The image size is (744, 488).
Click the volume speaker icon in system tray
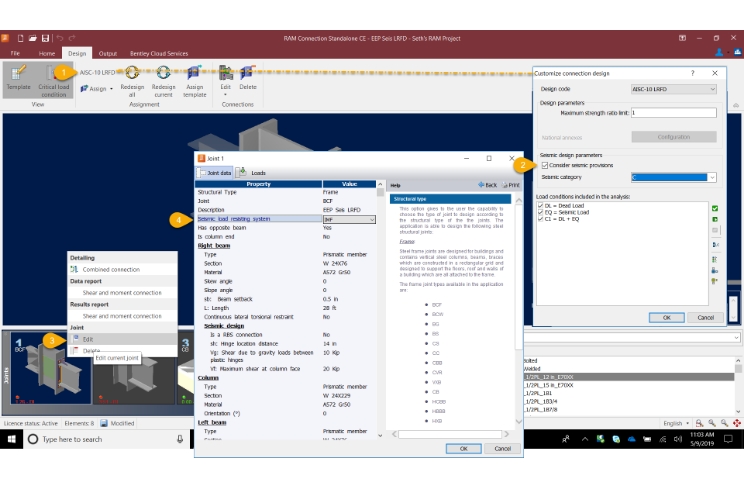coord(678,439)
